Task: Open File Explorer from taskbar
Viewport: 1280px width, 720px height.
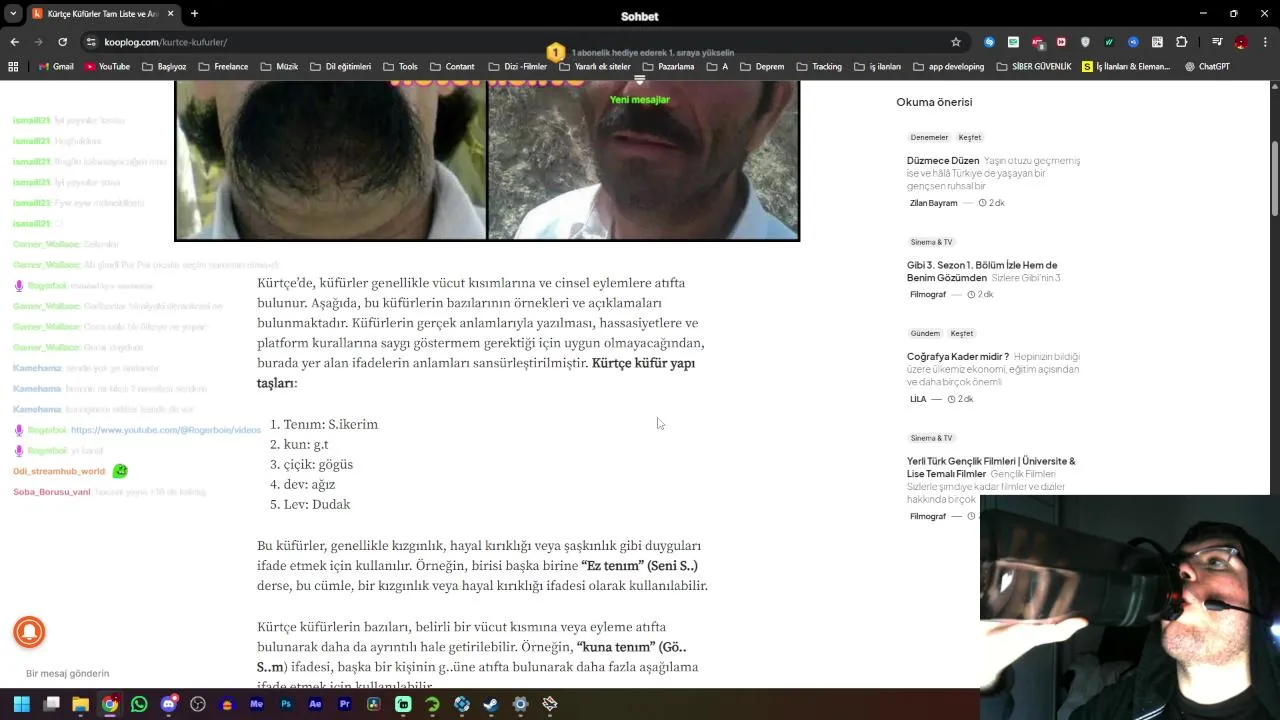Action: pyautogui.click(x=80, y=704)
